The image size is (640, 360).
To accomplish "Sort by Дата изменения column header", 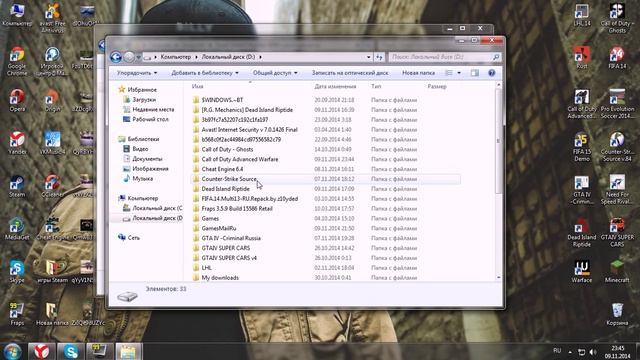I will 335,87.
